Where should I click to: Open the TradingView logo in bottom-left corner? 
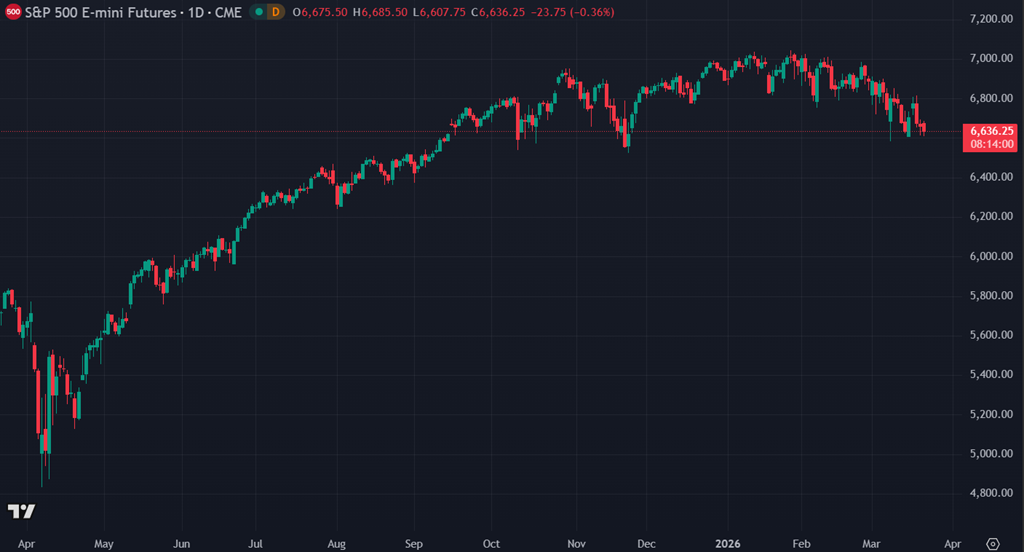coord(21,511)
